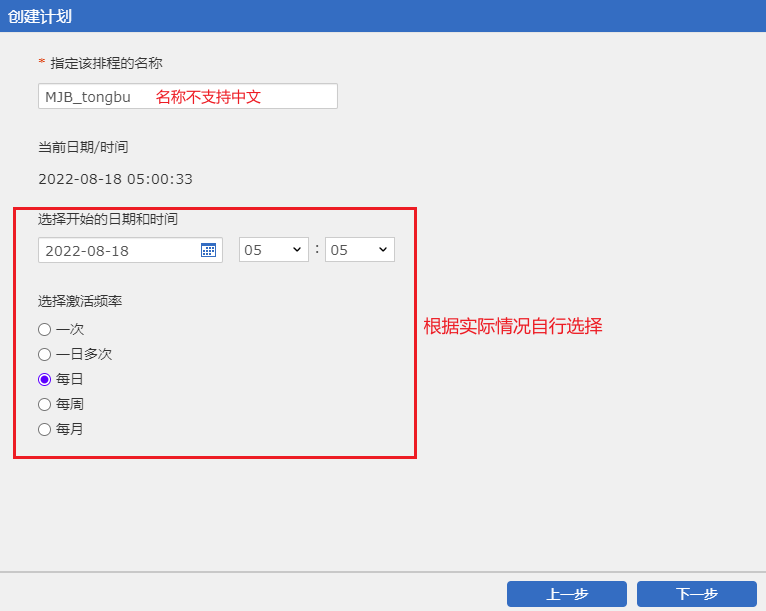
Task: Click the current timestamp 2022-08-18 05:00:33
Action: (x=115, y=179)
